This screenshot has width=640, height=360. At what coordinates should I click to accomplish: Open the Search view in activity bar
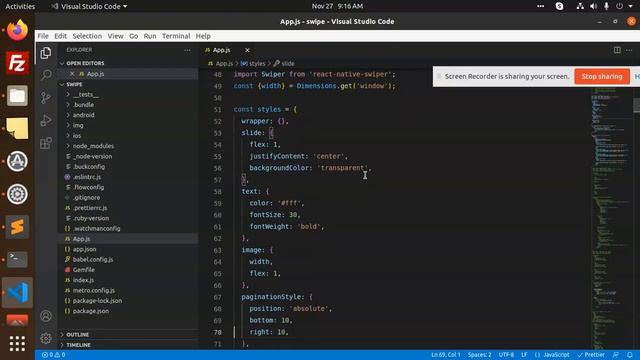(x=46, y=75)
